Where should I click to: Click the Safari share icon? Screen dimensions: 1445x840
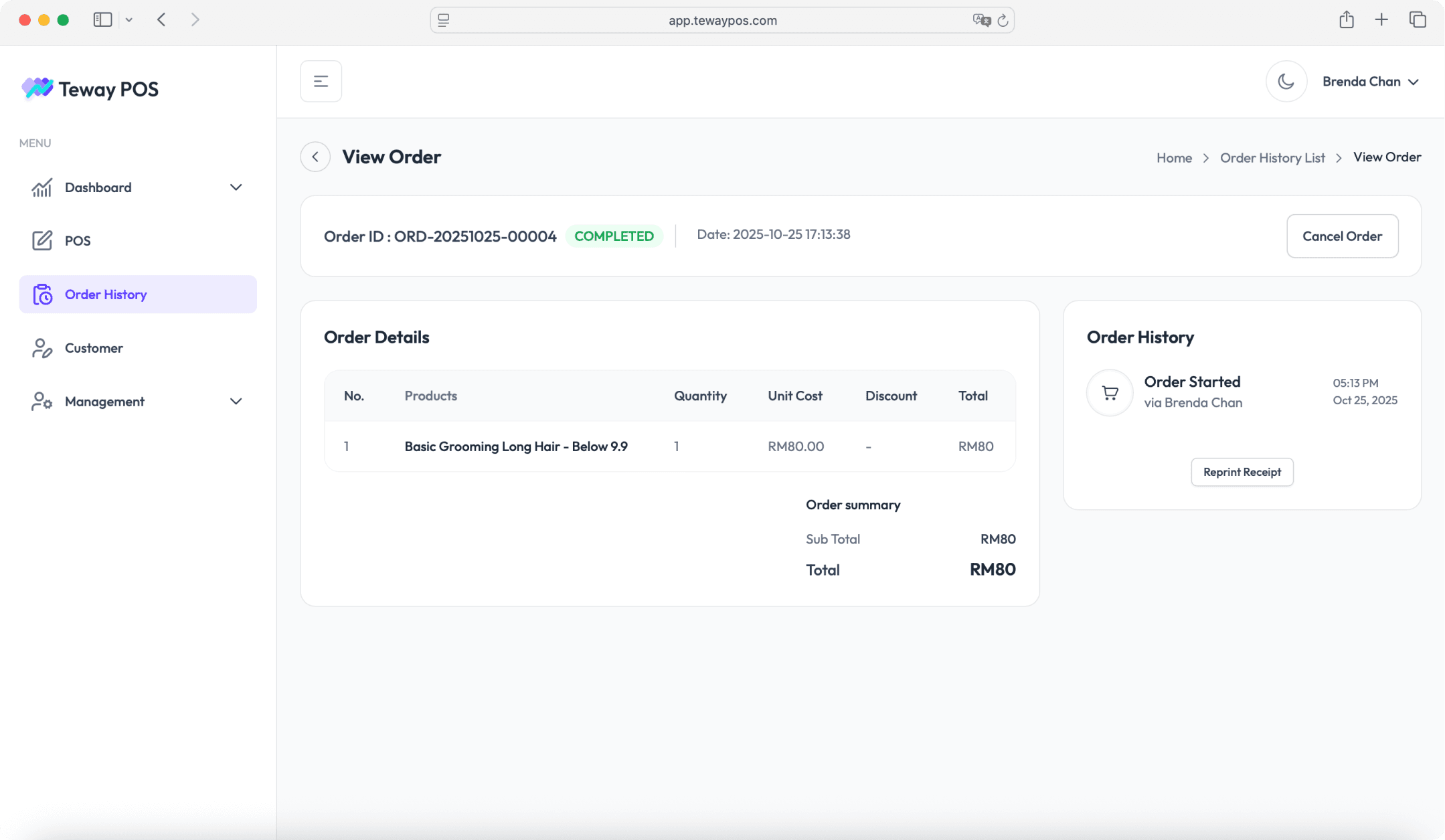click(x=1346, y=20)
